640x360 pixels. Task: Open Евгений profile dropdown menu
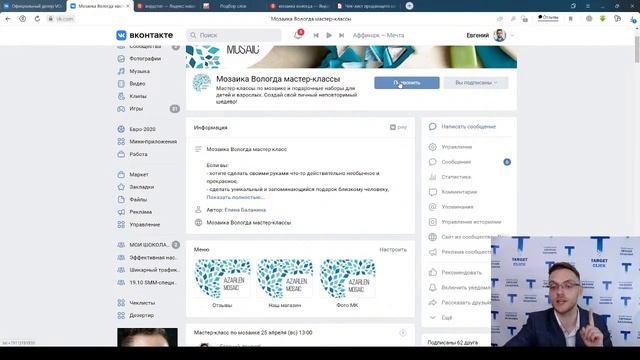[490, 36]
